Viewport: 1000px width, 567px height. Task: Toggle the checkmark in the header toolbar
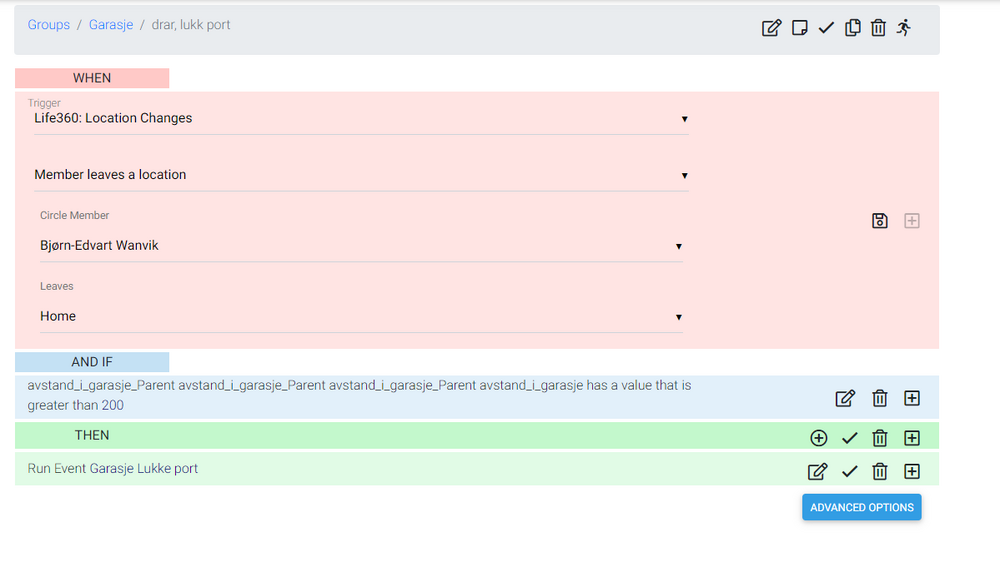tap(826, 28)
